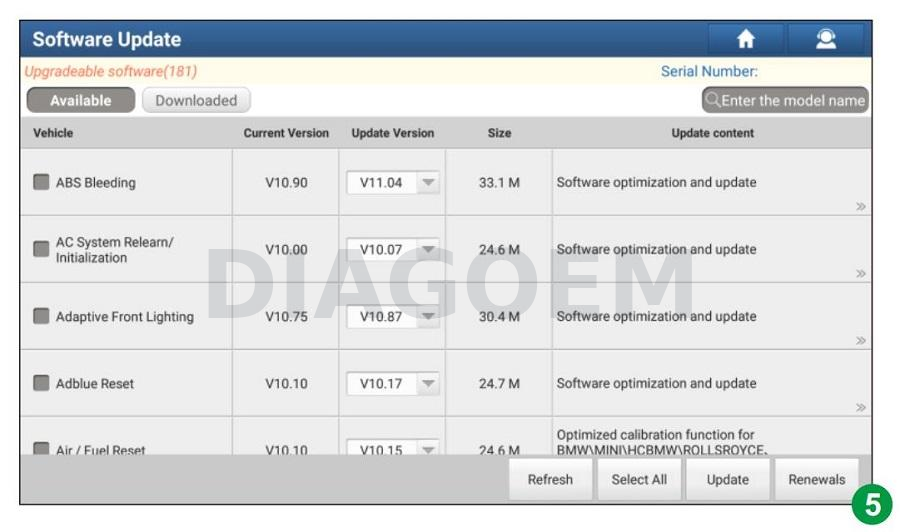Open the Renewals button

coord(816,479)
